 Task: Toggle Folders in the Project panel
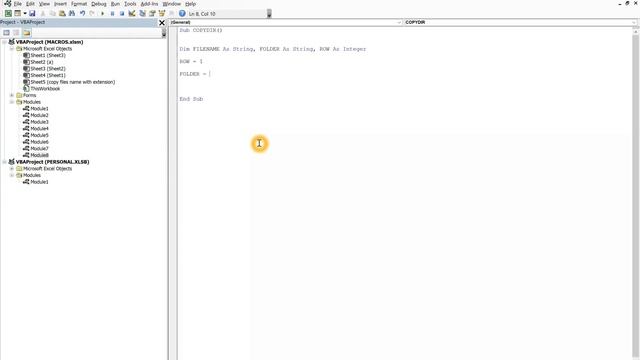coord(27,33)
